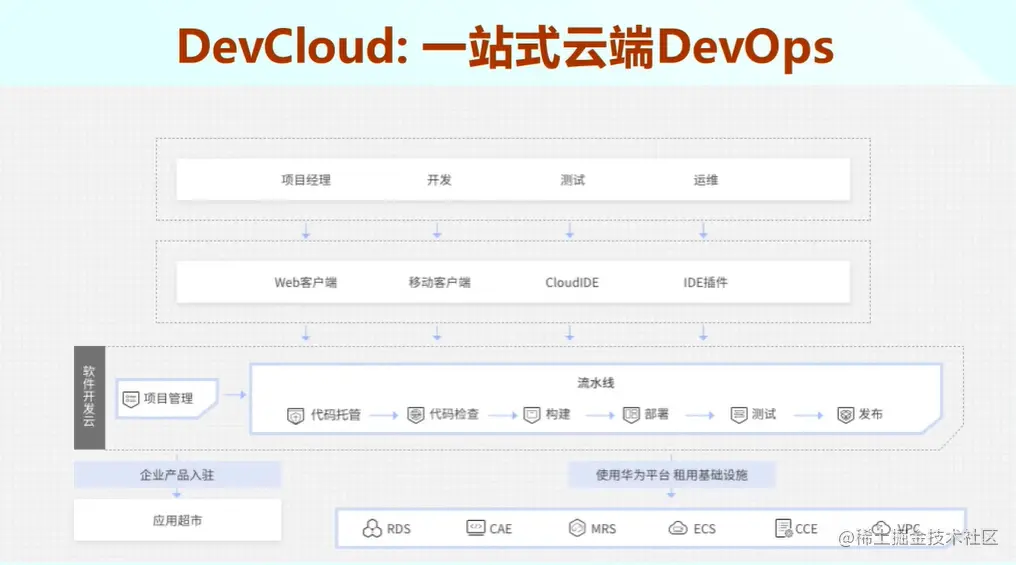The height and width of the screenshot is (565, 1016).
Task: Select the 项目经理 role label
Action: click(x=306, y=179)
